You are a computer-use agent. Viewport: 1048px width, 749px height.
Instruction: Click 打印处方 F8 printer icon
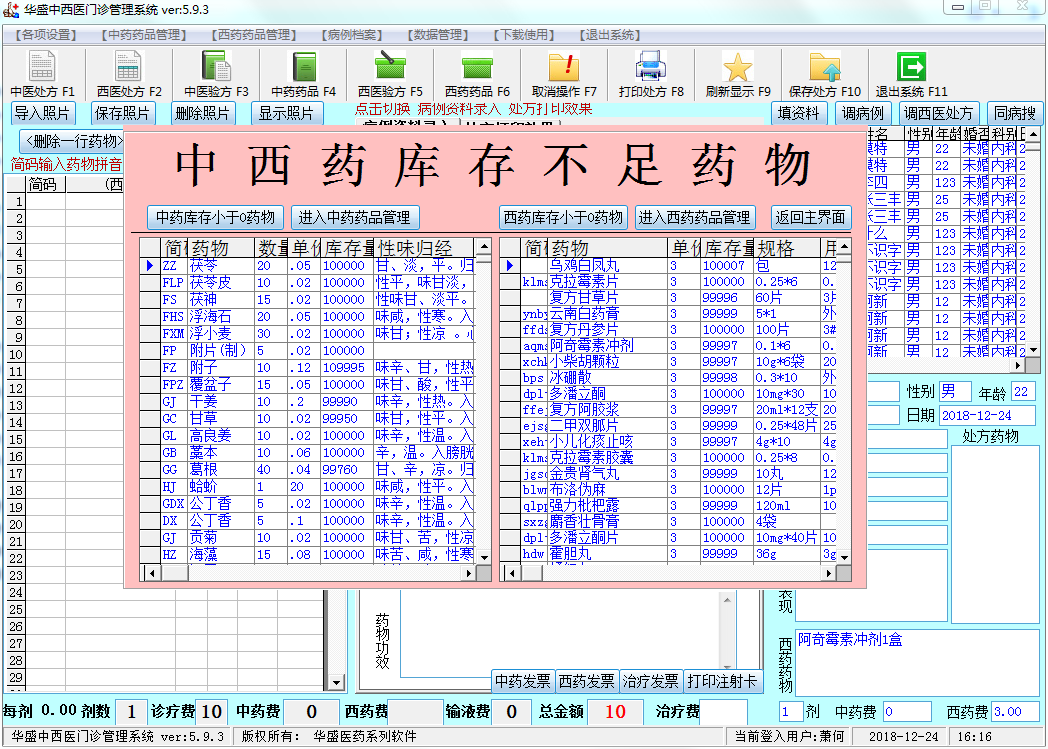click(651, 73)
